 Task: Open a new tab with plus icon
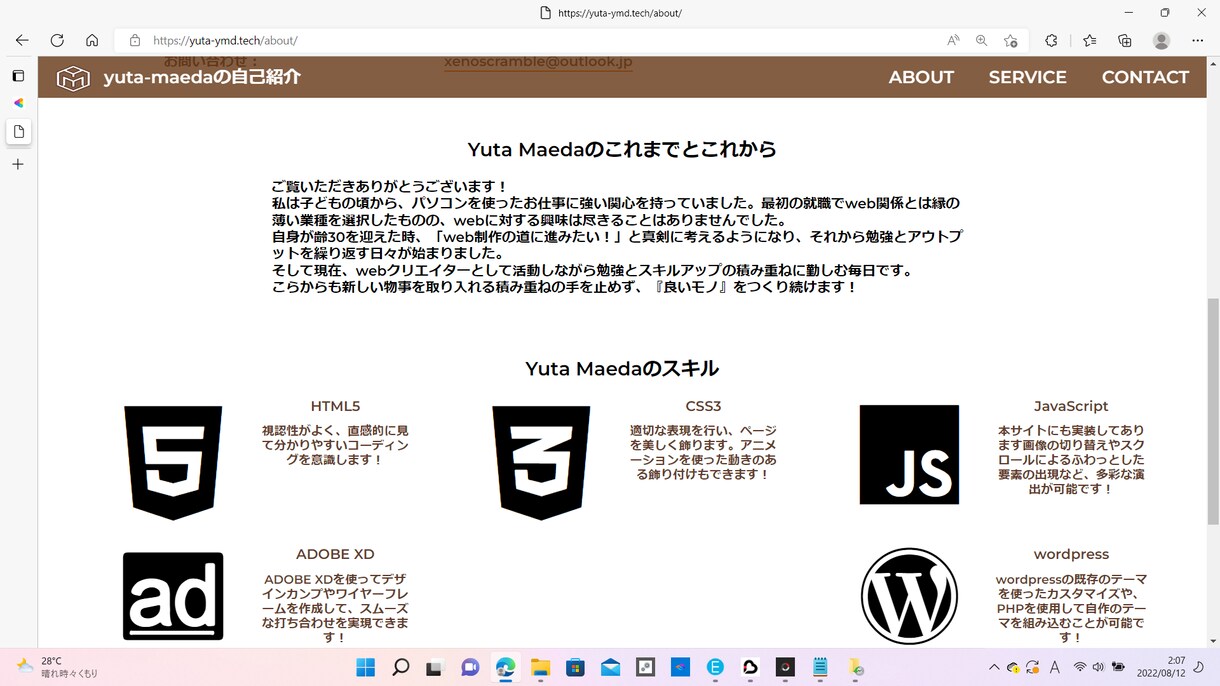point(18,164)
